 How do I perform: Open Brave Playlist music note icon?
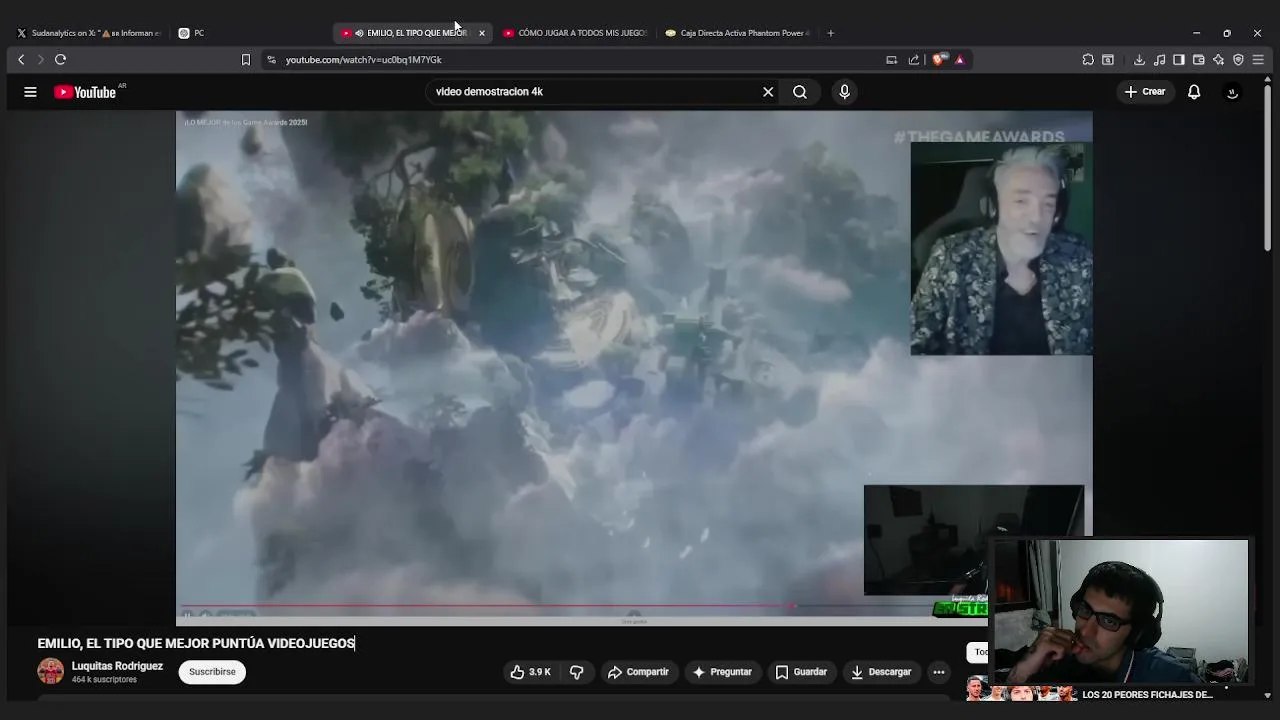point(1159,60)
